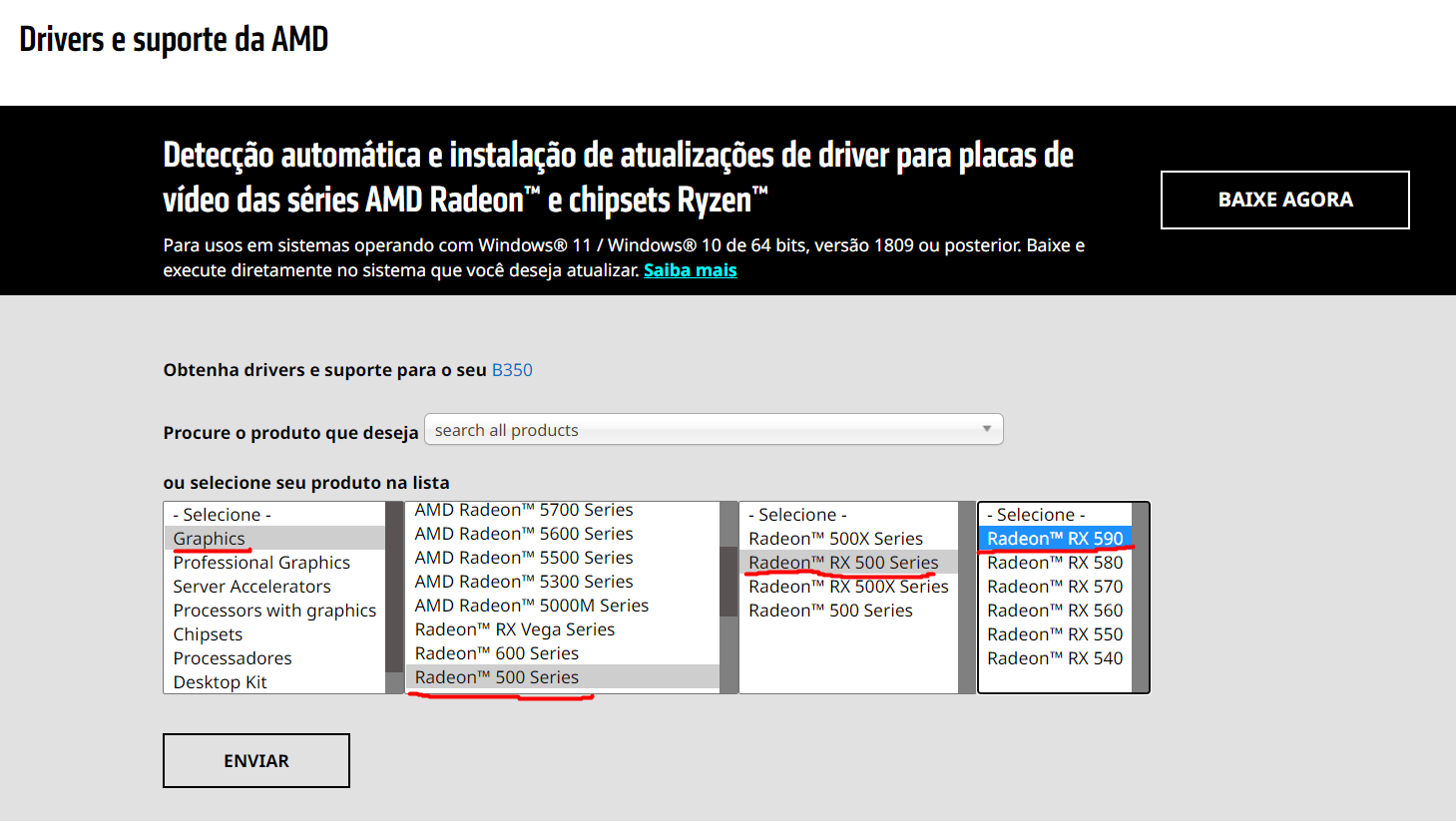
Task: Select Radeon RX 590 model
Action: click(x=1055, y=539)
